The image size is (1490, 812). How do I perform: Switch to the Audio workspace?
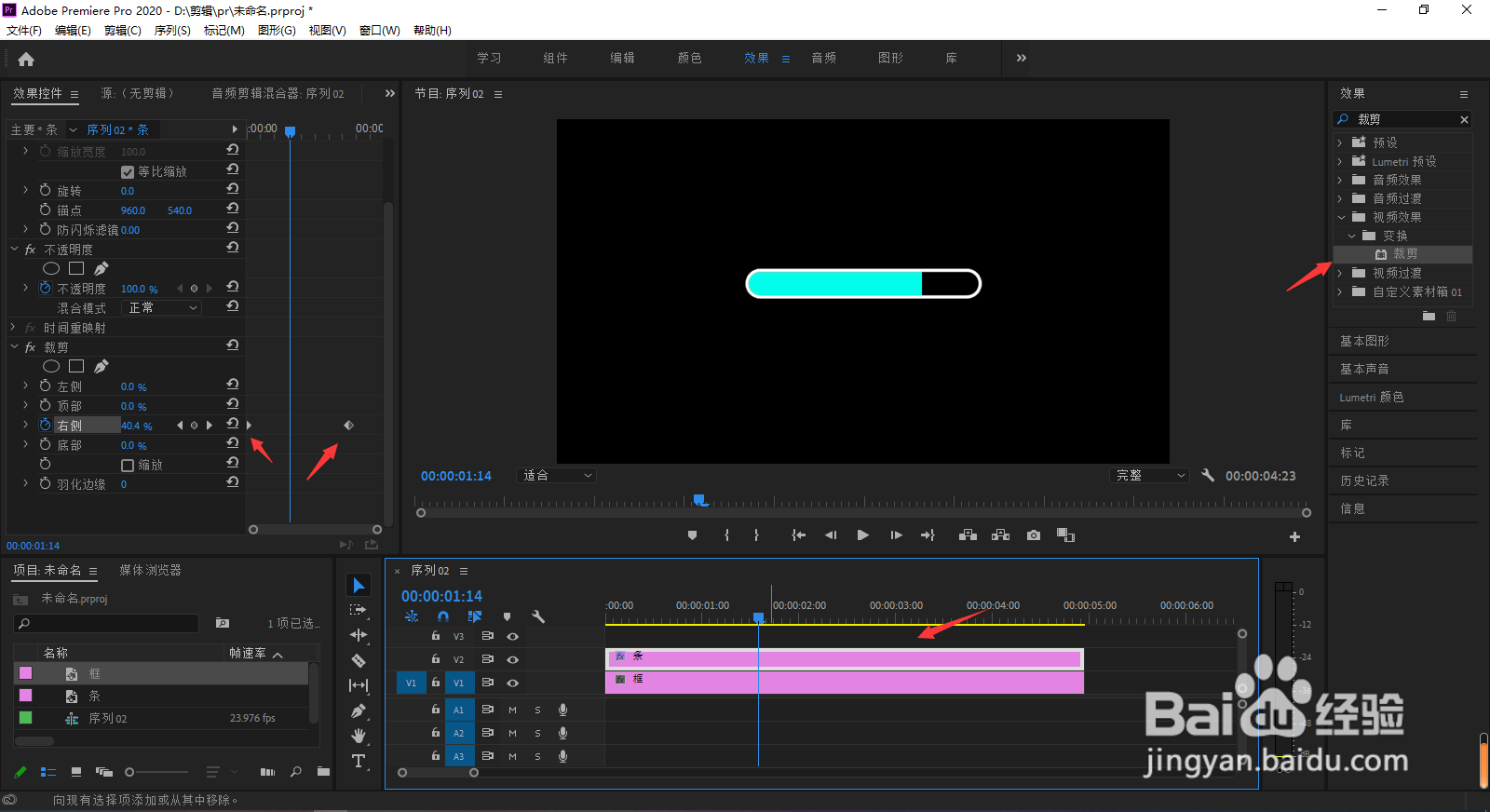pos(824,58)
